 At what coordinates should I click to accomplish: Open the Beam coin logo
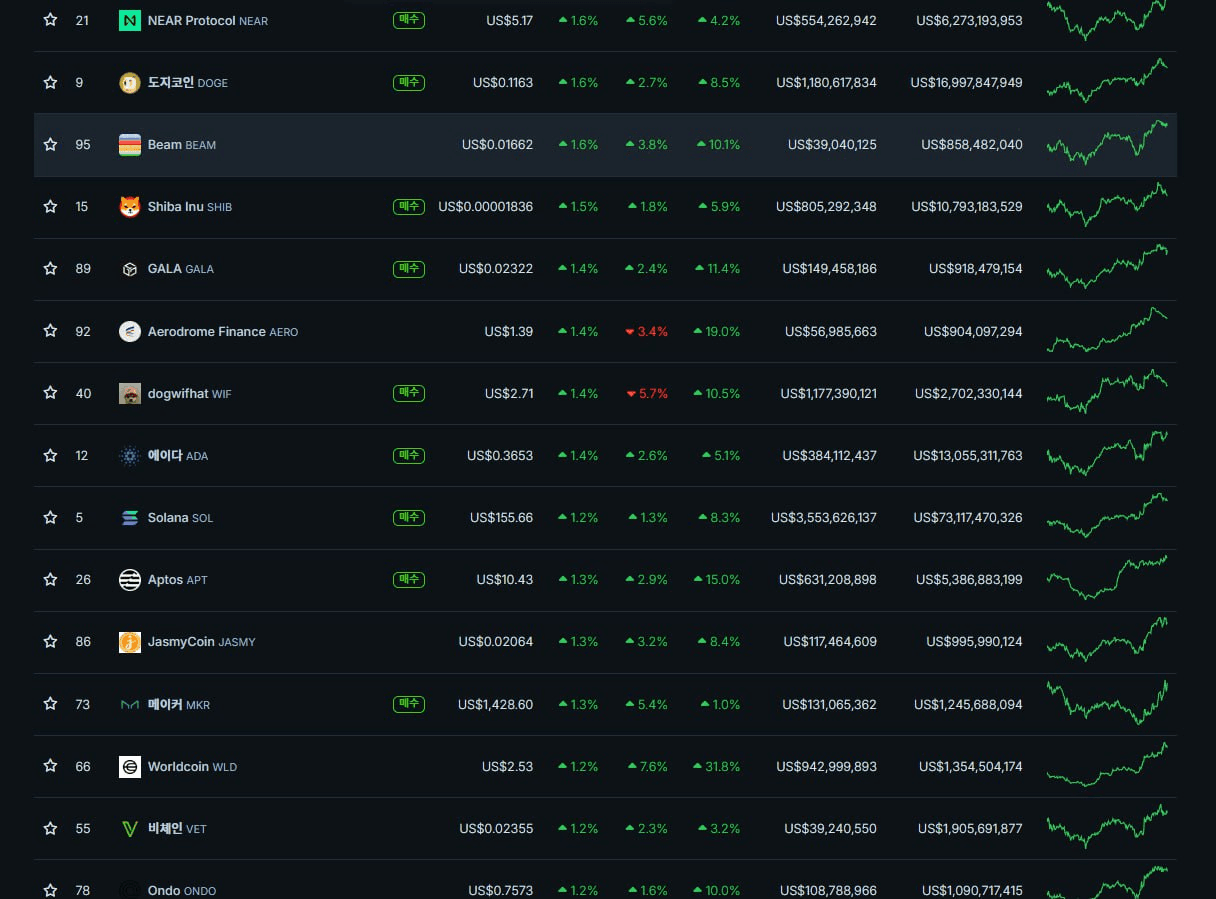tap(130, 144)
